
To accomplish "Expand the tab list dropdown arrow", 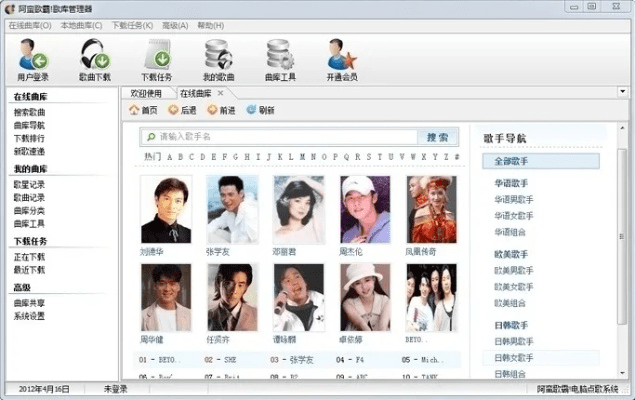I will pos(621,93).
